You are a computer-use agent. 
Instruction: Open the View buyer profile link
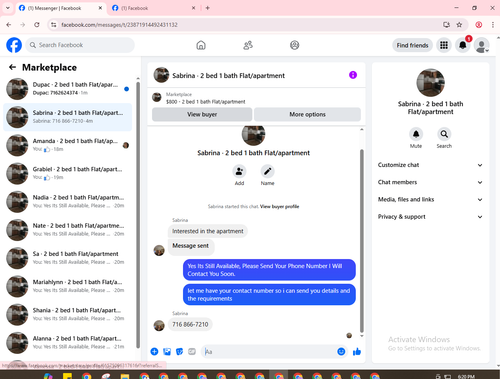coord(279,207)
